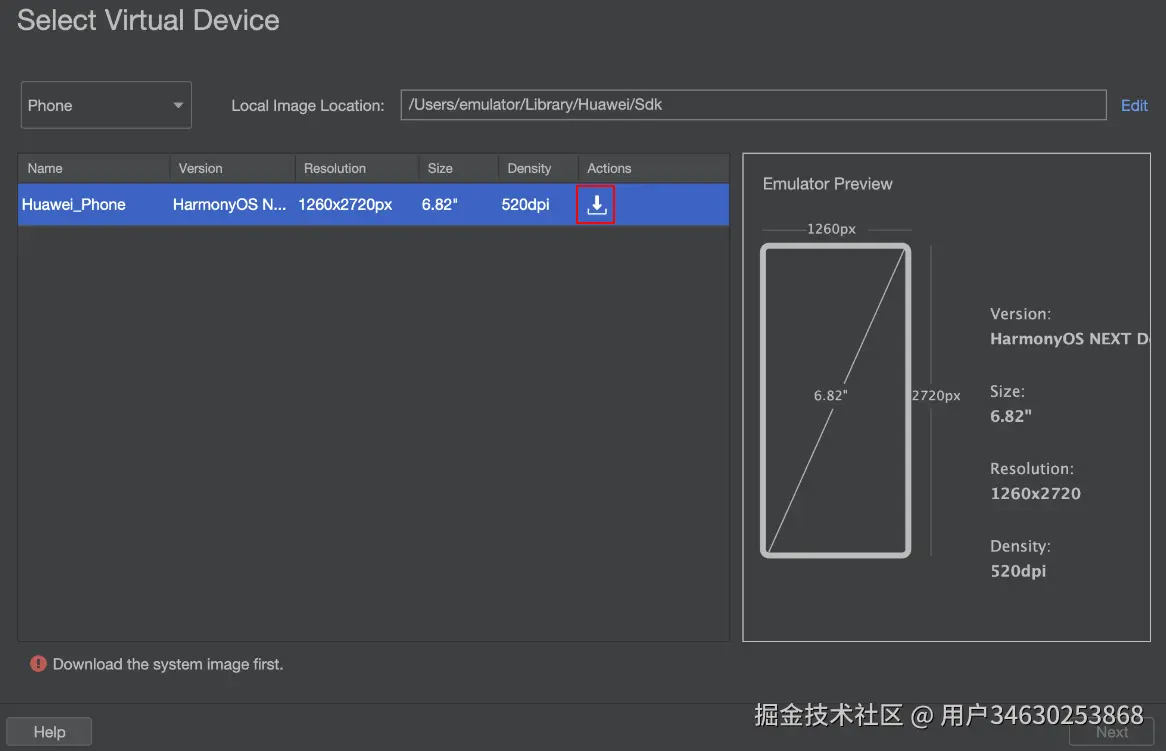
Task: Sort by the Resolution column header
Action: [x=358, y=168]
